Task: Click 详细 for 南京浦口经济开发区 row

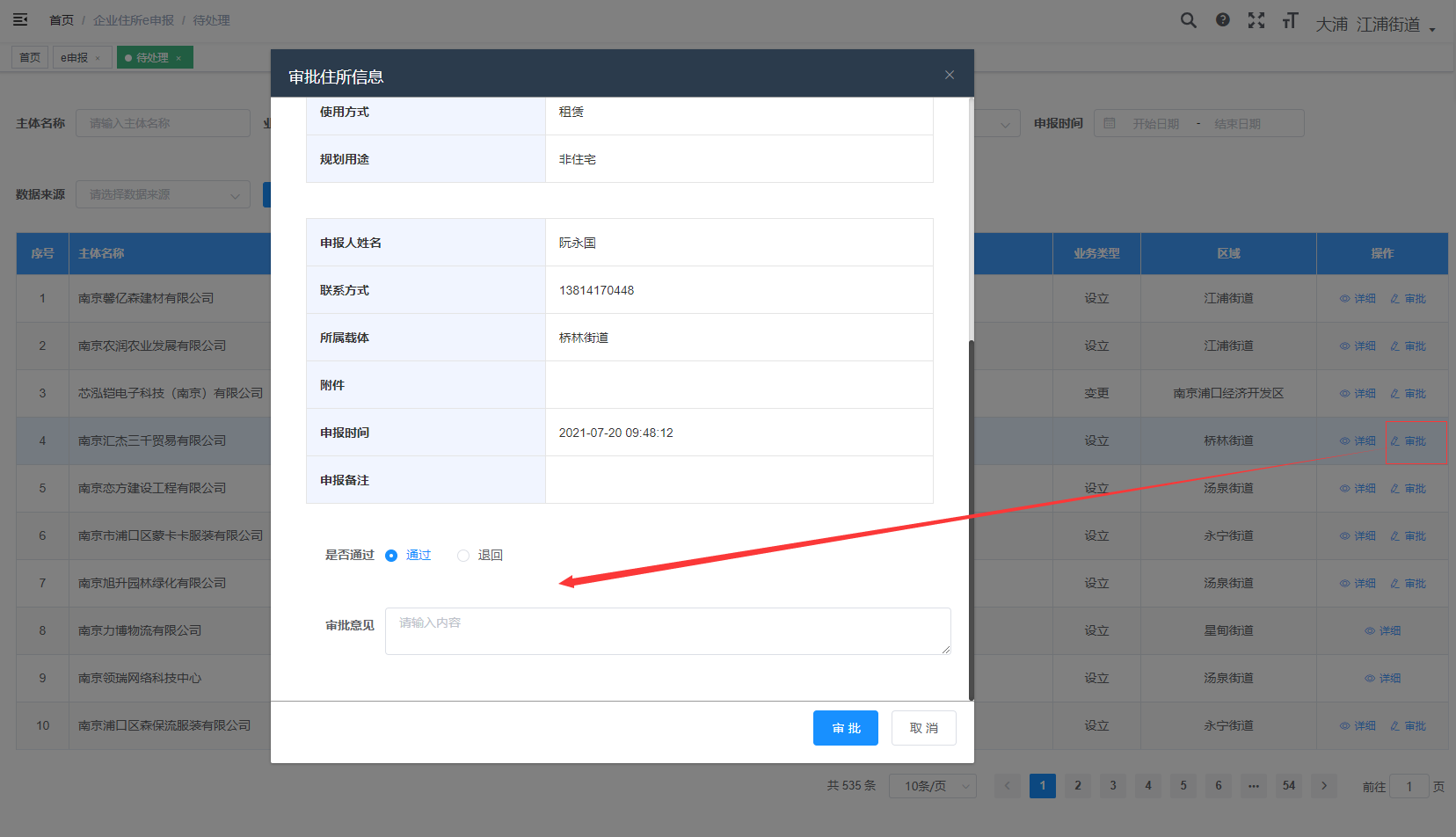Action: point(1358,394)
